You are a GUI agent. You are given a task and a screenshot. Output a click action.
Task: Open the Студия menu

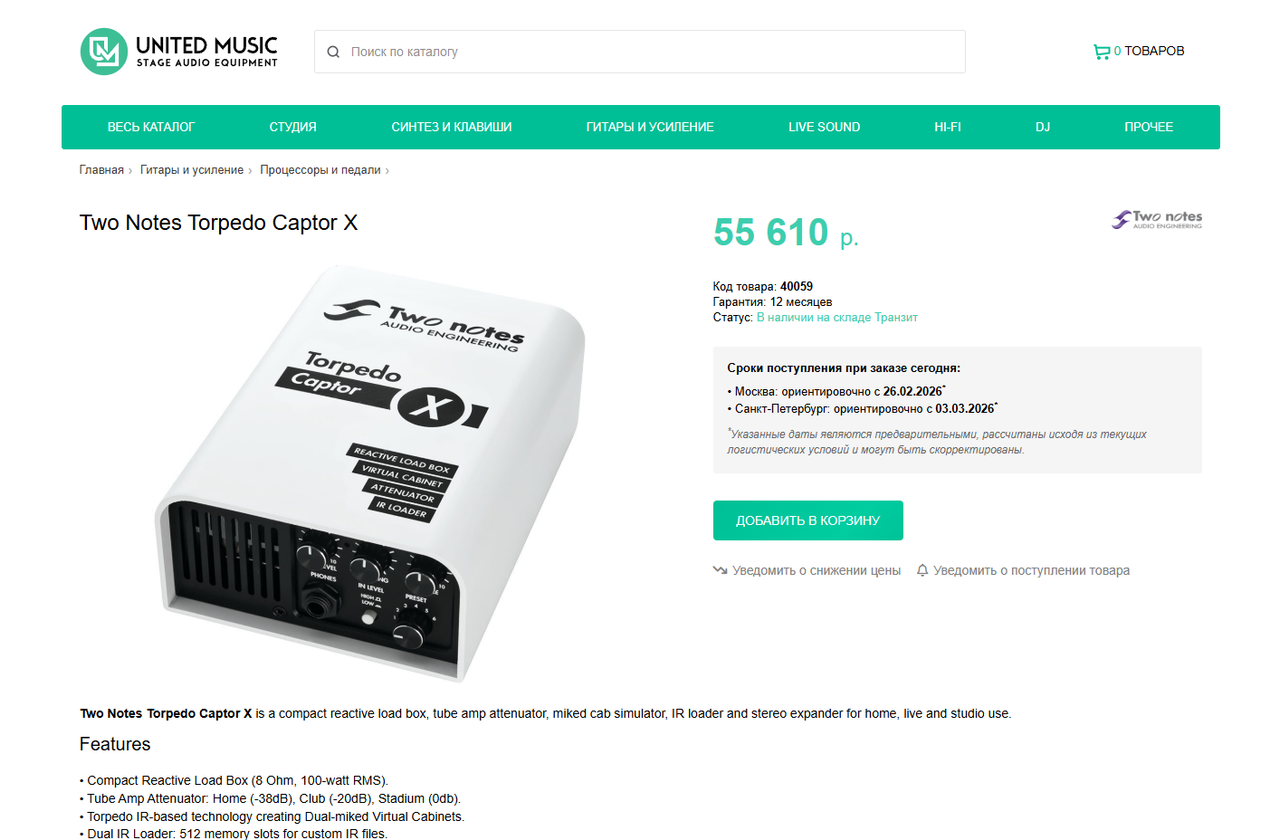pyautogui.click(x=293, y=127)
